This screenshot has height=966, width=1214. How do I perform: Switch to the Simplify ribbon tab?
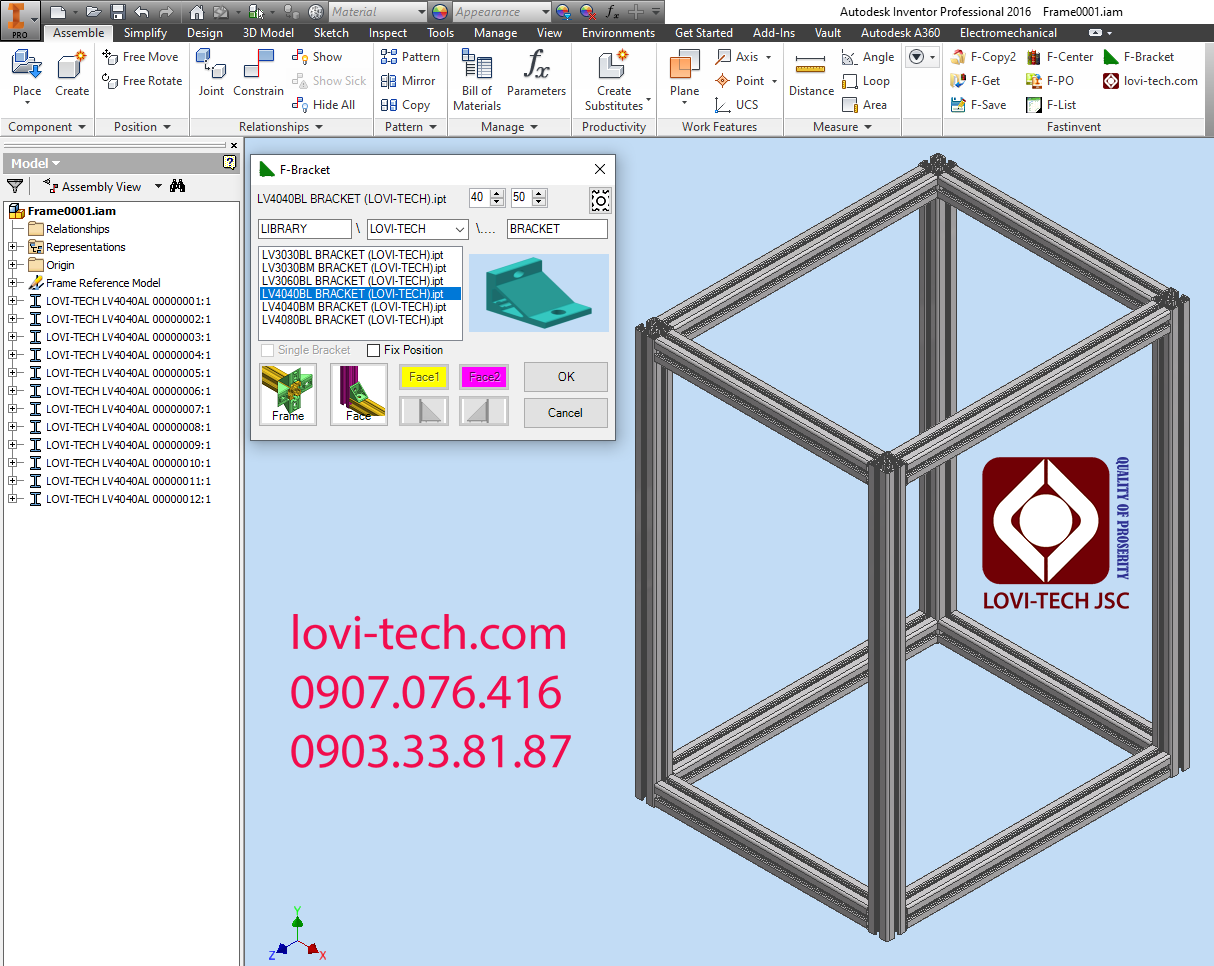pyautogui.click(x=145, y=33)
